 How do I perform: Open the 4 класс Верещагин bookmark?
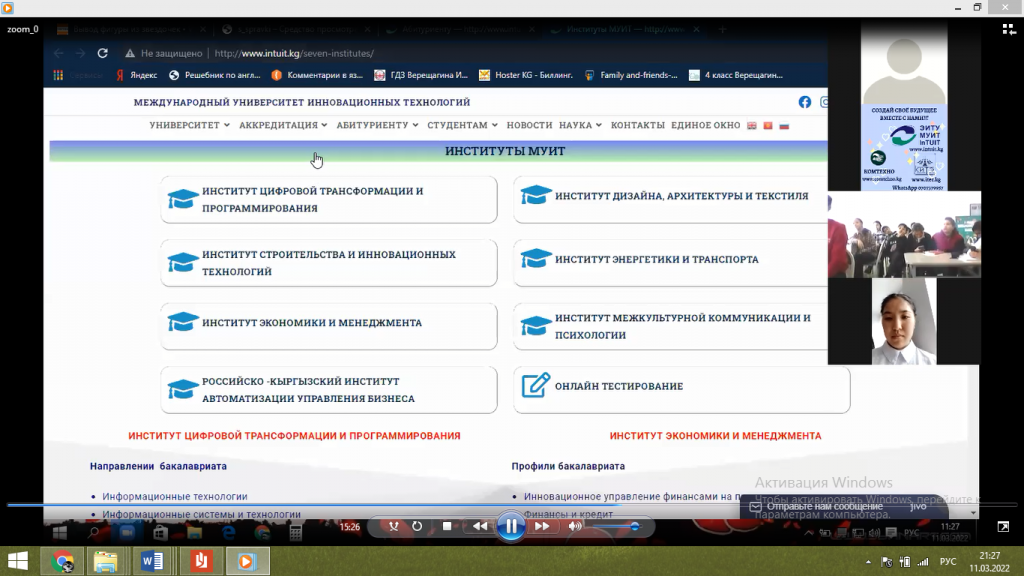736,75
